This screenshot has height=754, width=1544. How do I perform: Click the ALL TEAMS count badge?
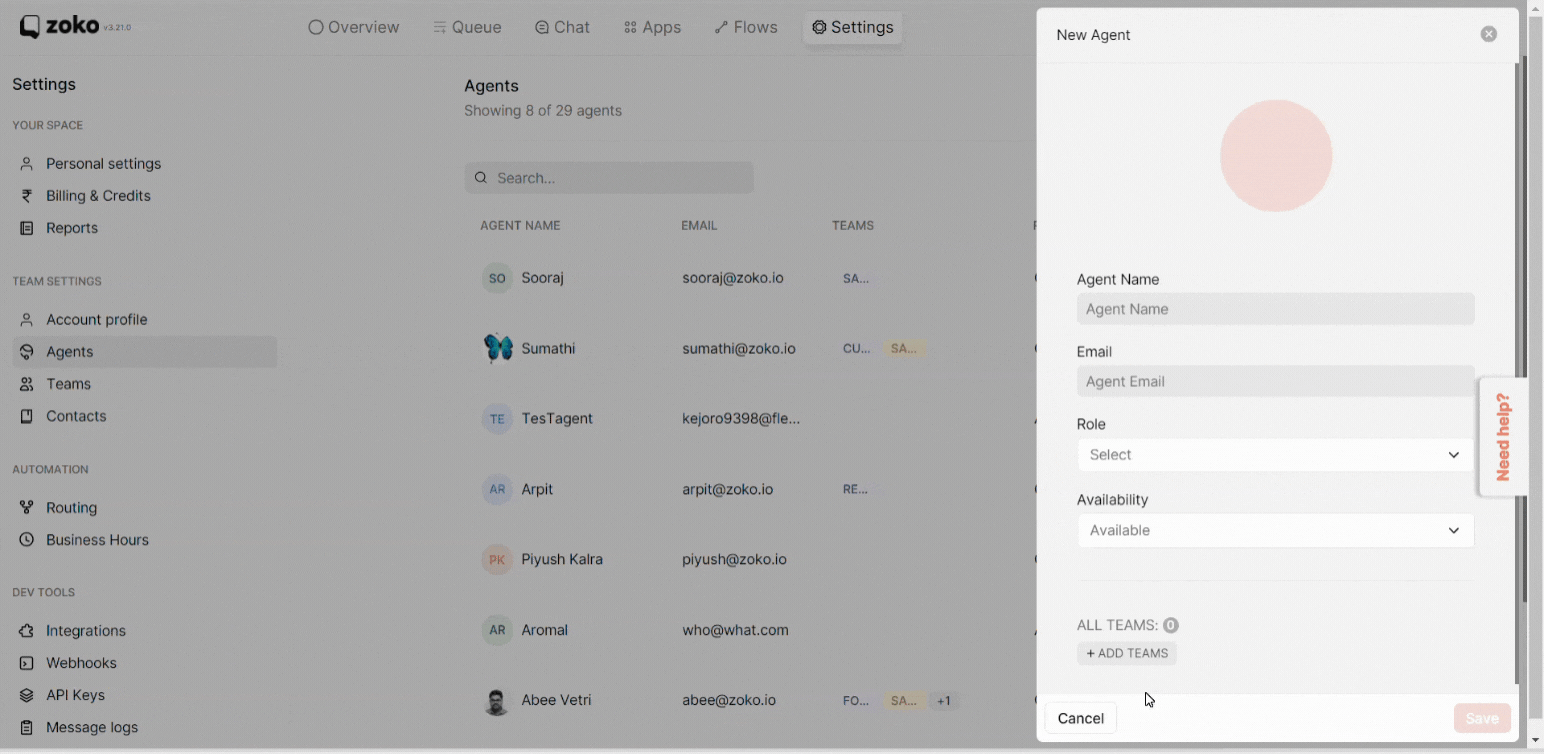click(x=1170, y=625)
